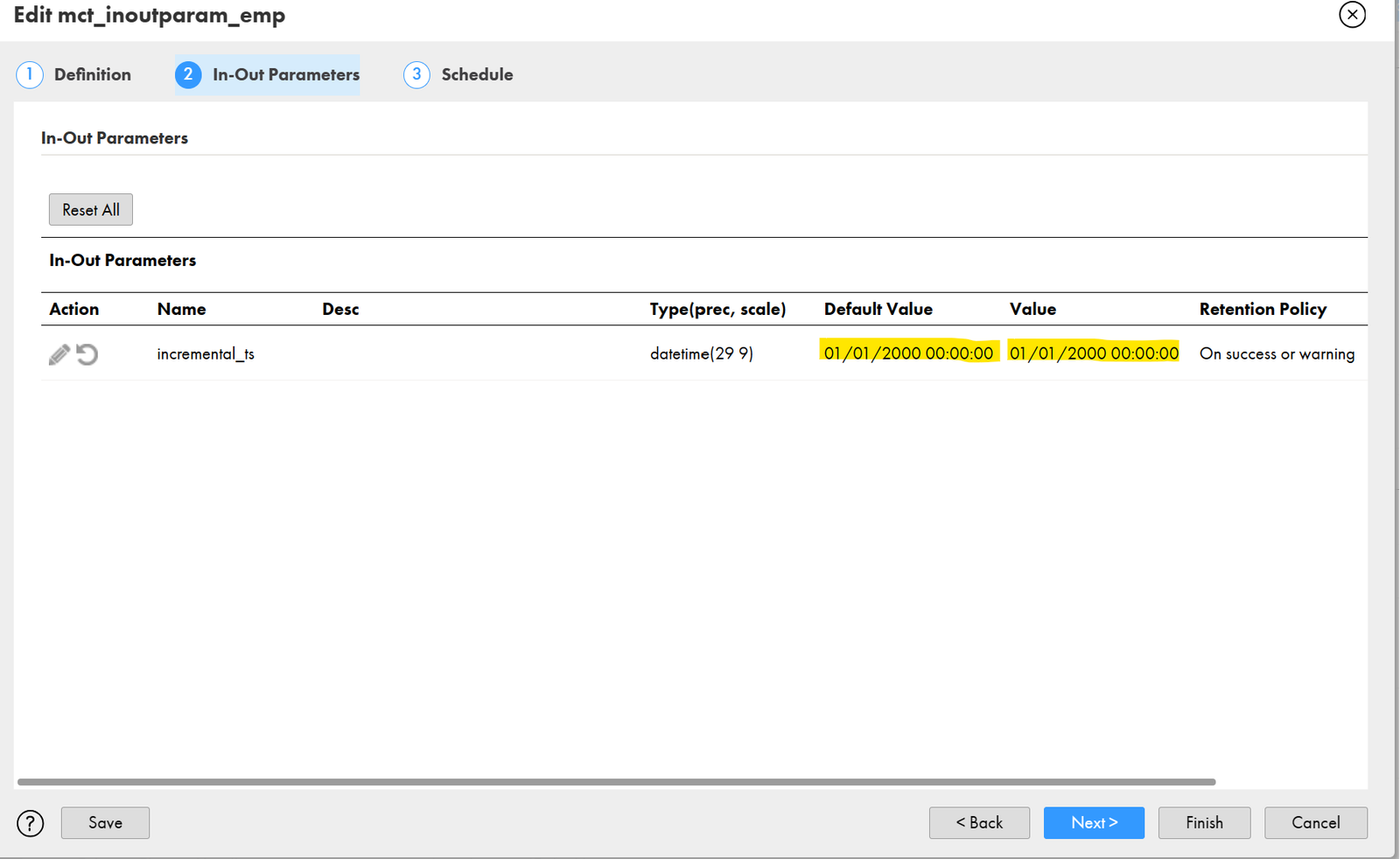Click the Value column 01/01/2000 00:00:00 cell

pos(1094,353)
